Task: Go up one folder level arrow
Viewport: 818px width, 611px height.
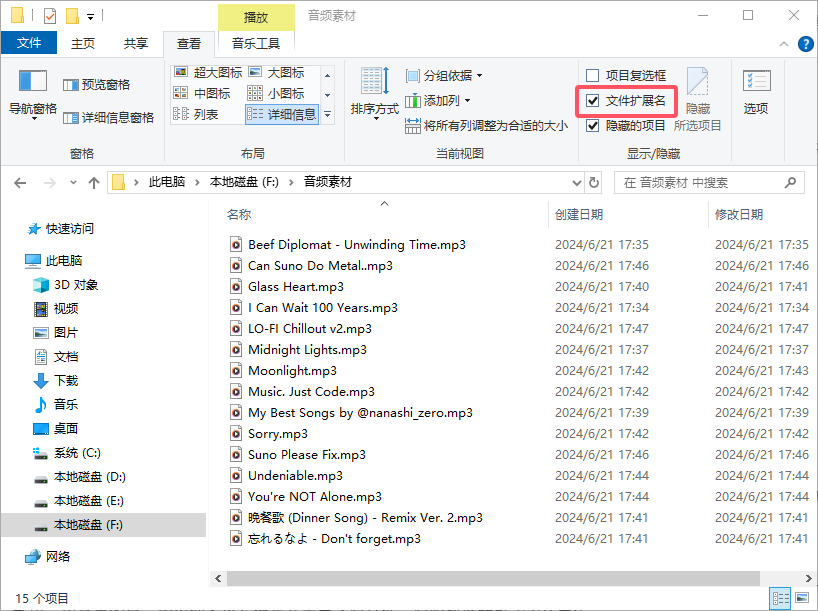Action: [x=94, y=183]
